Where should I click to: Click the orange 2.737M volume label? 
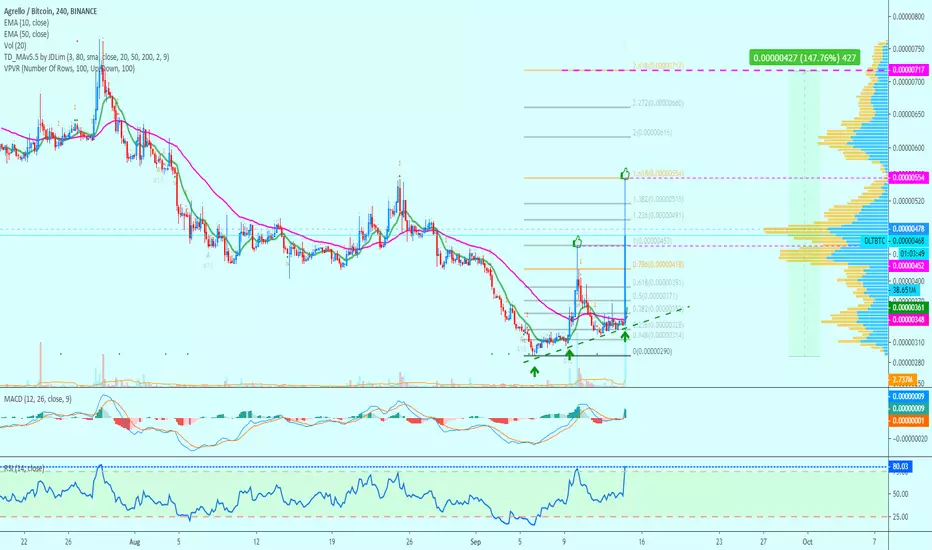pos(902,379)
